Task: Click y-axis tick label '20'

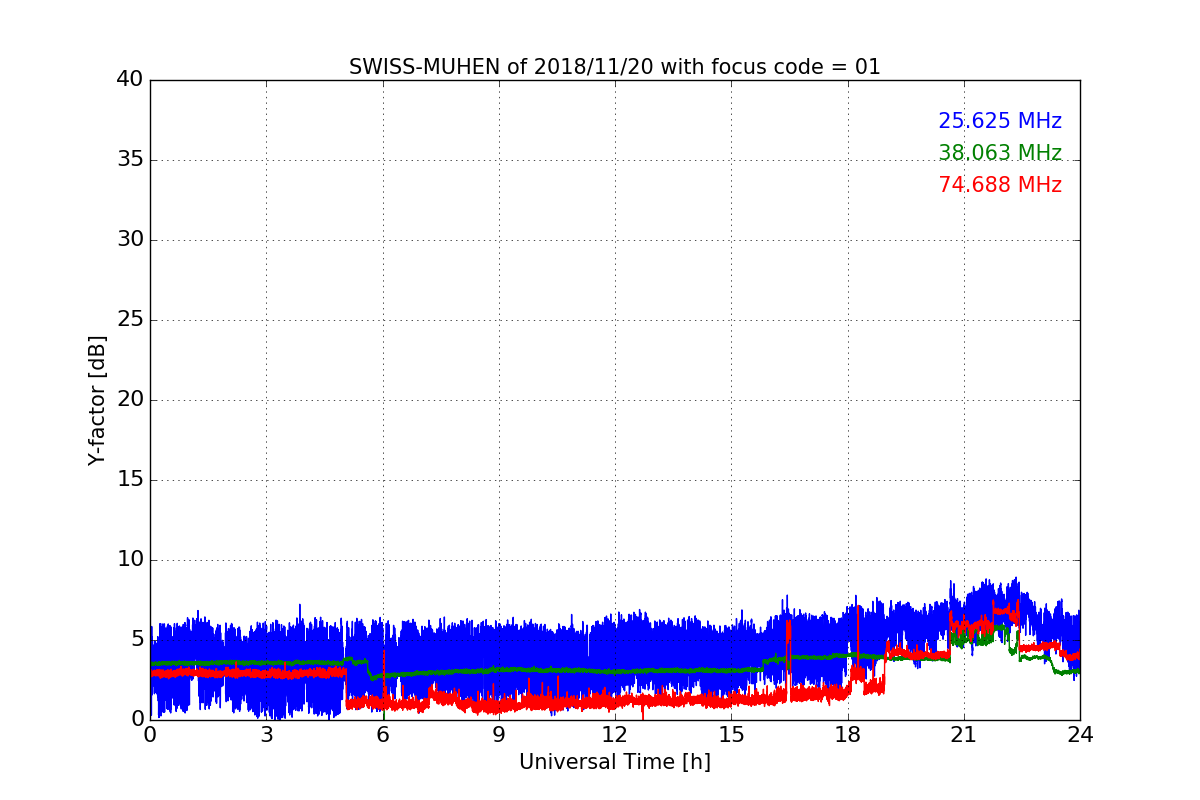Action: [x=130, y=400]
